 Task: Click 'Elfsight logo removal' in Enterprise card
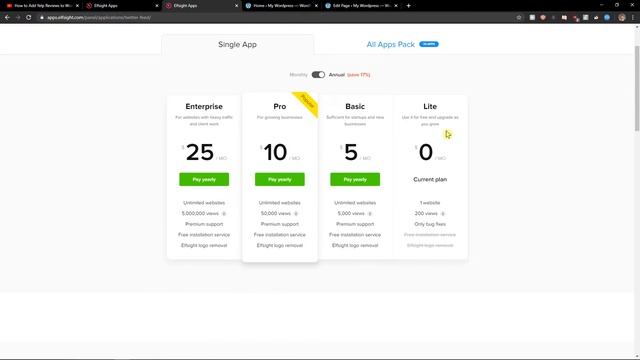coord(204,245)
